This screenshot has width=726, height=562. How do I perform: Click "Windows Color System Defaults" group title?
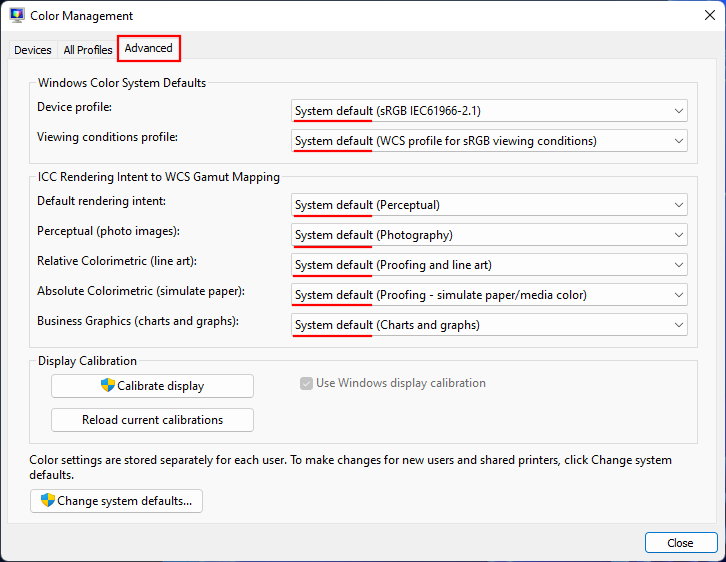[122, 83]
